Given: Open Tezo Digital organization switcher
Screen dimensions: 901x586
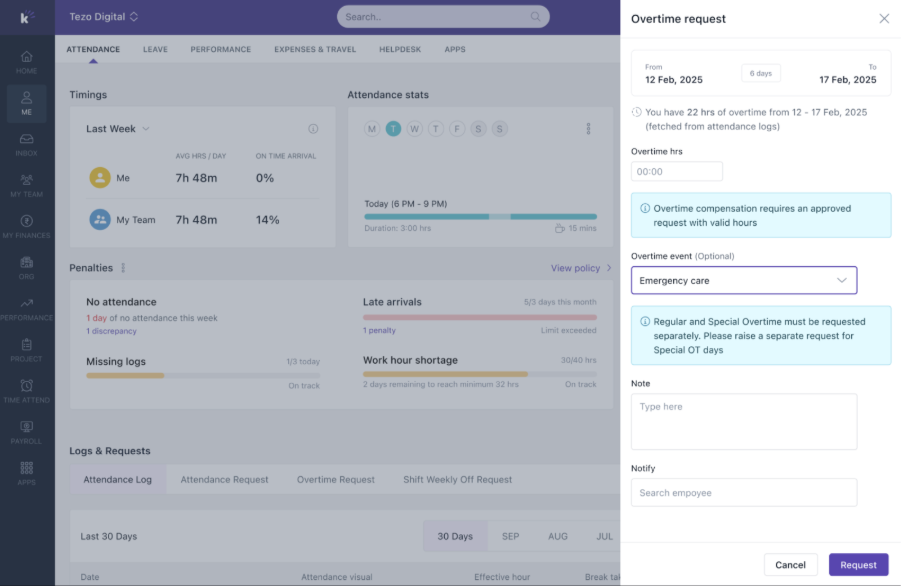Looking at the screenshot, I should pos(103,17).
